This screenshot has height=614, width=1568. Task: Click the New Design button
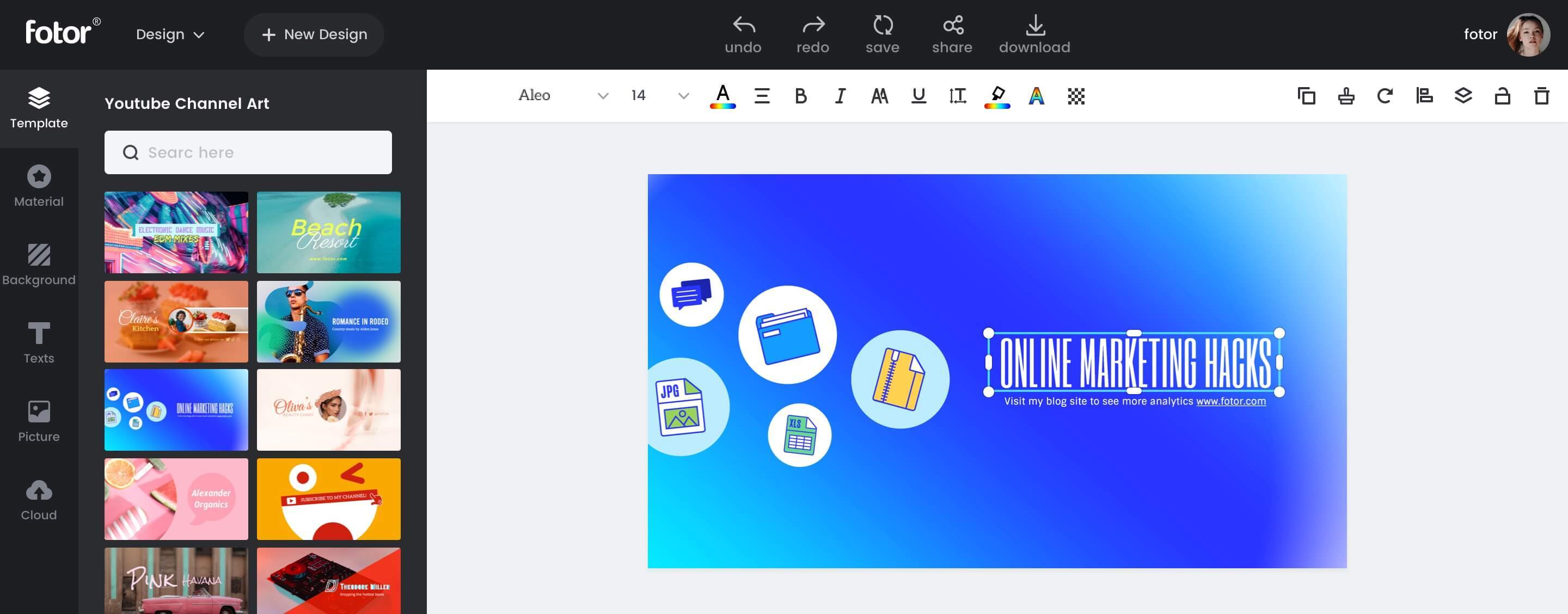(x=314, y=35)
